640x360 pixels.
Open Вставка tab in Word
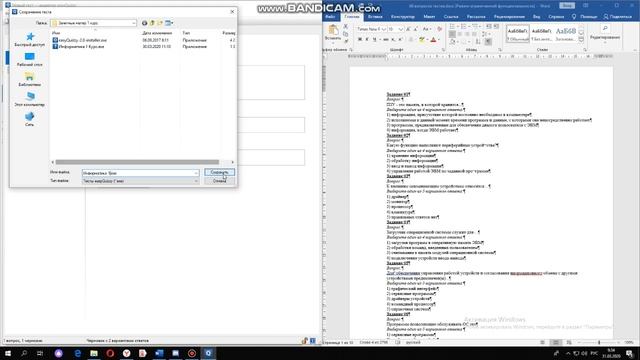375,17
